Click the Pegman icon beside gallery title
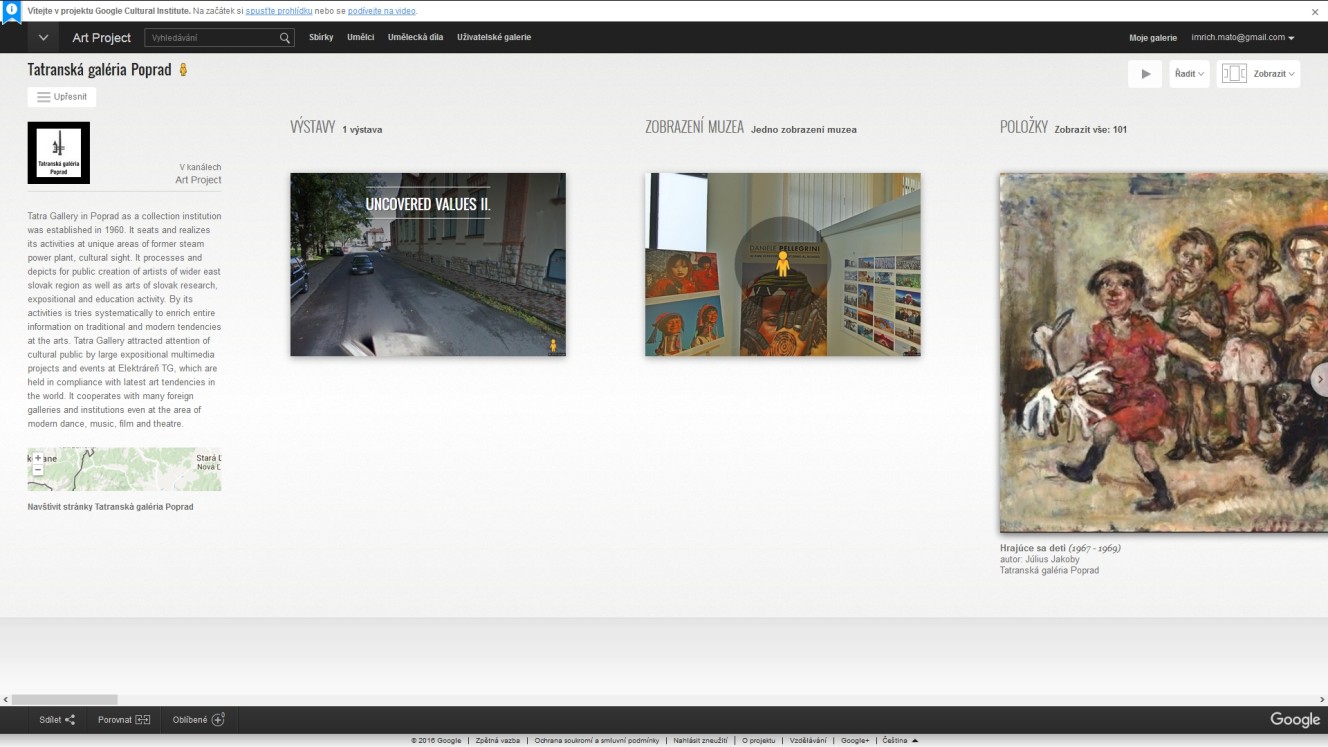The image size is (1328, 747). tap(183, 70)
